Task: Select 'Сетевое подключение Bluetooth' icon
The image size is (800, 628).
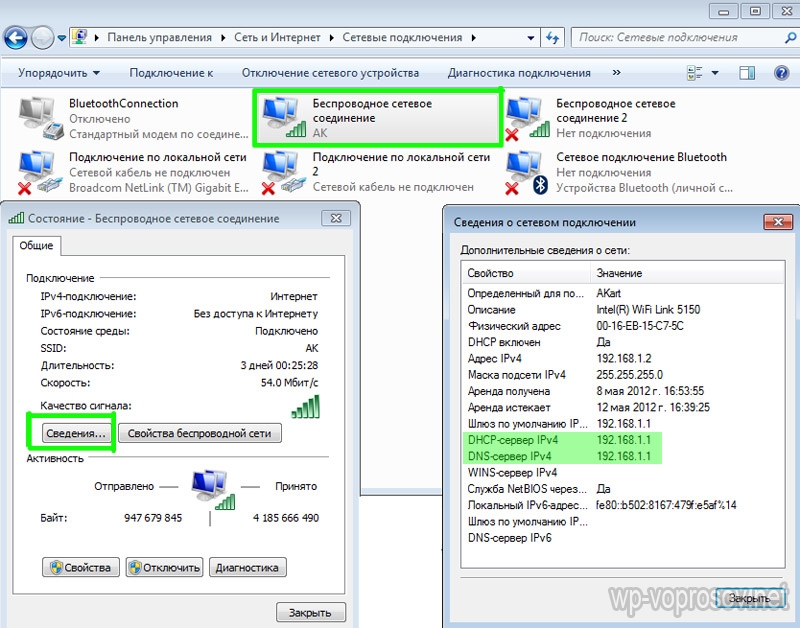Action: (528, 172)
